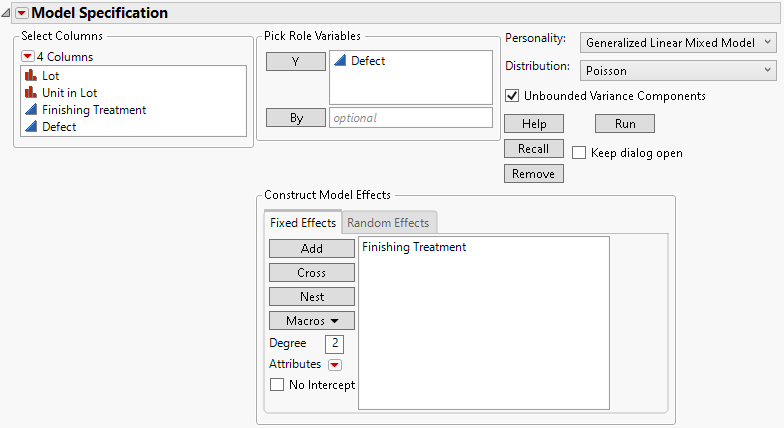Viewport: 784px width, 428px height.
Task: Open the Attributes red triangle menu
Action: click(335, 365)
